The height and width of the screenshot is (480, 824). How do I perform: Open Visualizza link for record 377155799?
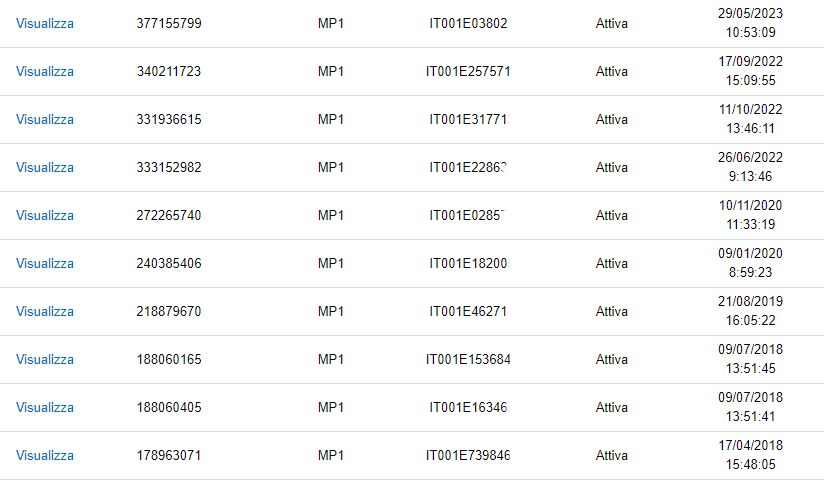[45, 23]
